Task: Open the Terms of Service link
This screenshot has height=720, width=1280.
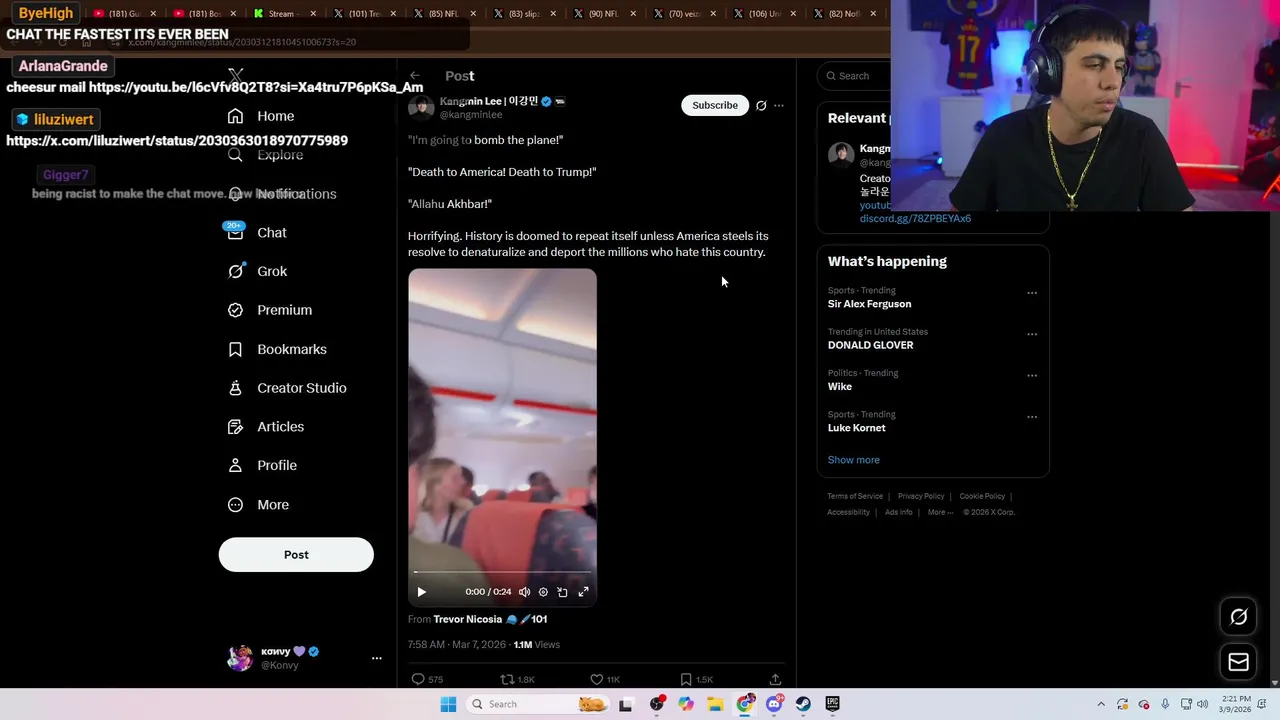Action: click(x=855, y=496)
